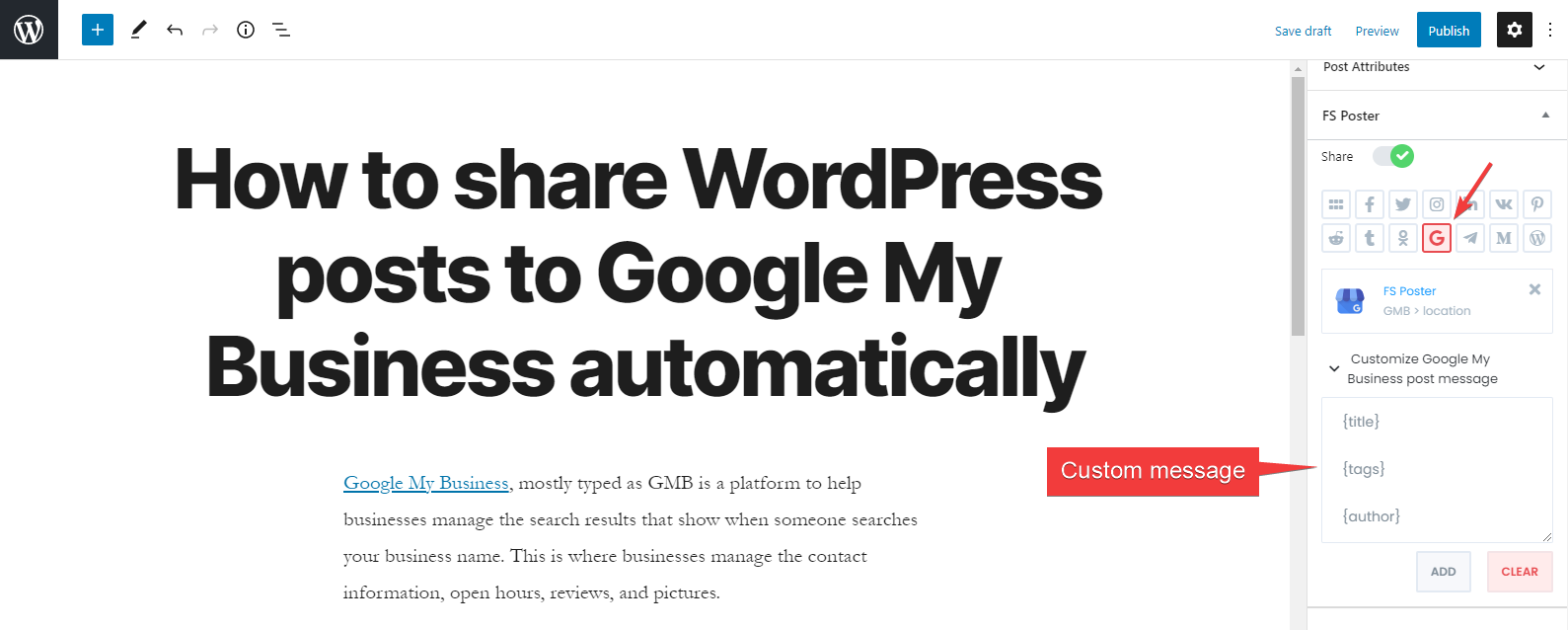Select the Google My Business G icon
The image size is (1568, 630).
pos(1437,238)
